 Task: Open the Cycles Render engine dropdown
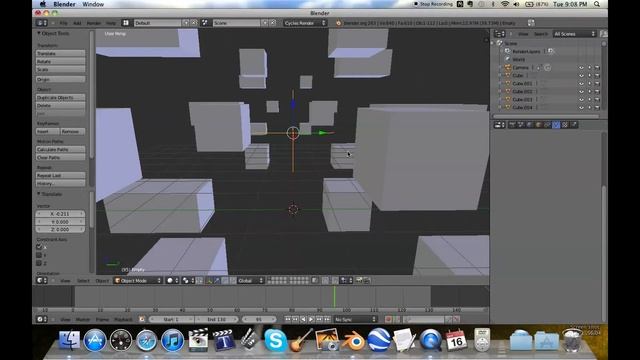tap(305, 23)
